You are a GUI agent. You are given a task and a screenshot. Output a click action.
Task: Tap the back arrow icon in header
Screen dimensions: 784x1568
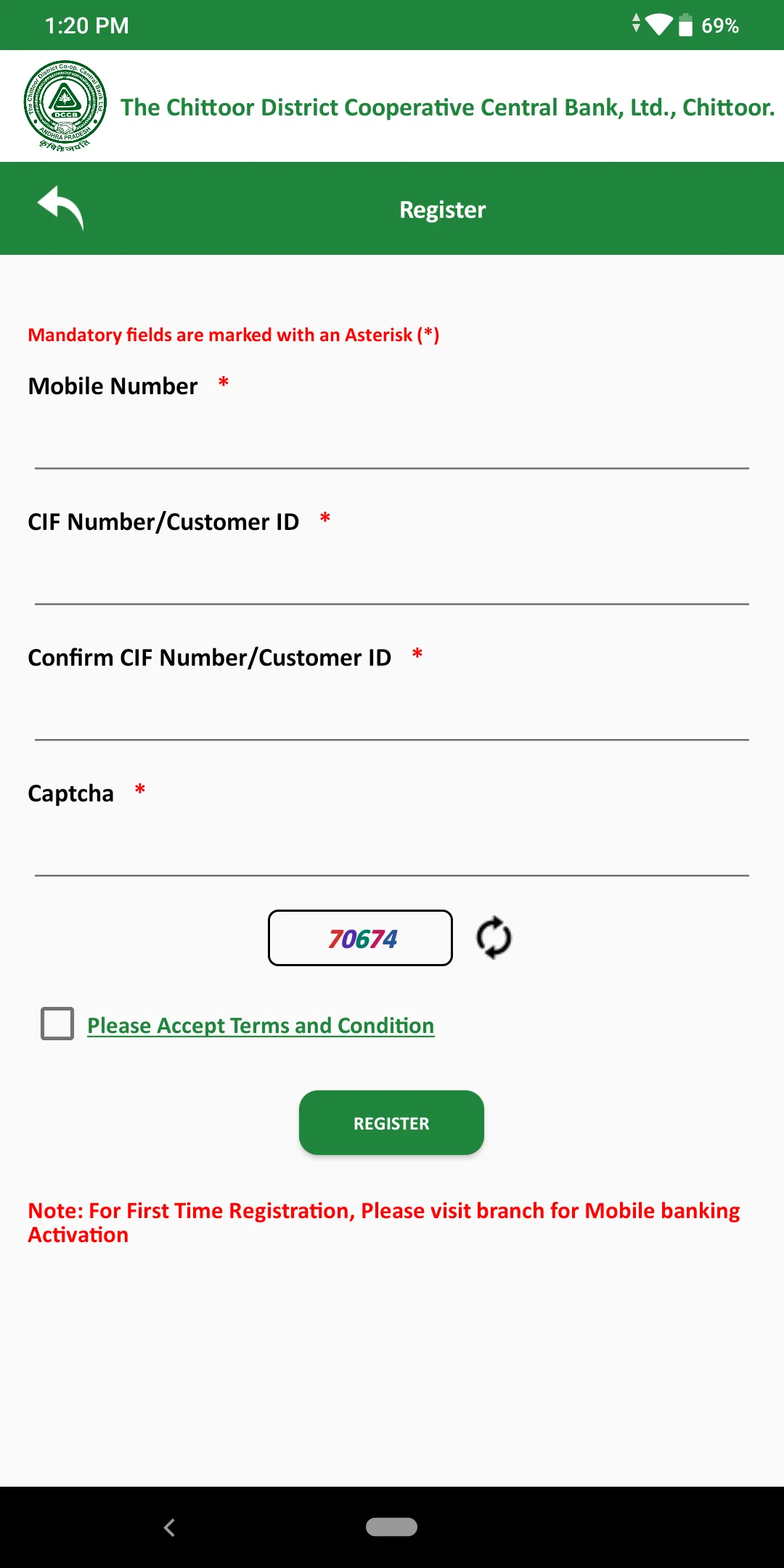[61, 208]
